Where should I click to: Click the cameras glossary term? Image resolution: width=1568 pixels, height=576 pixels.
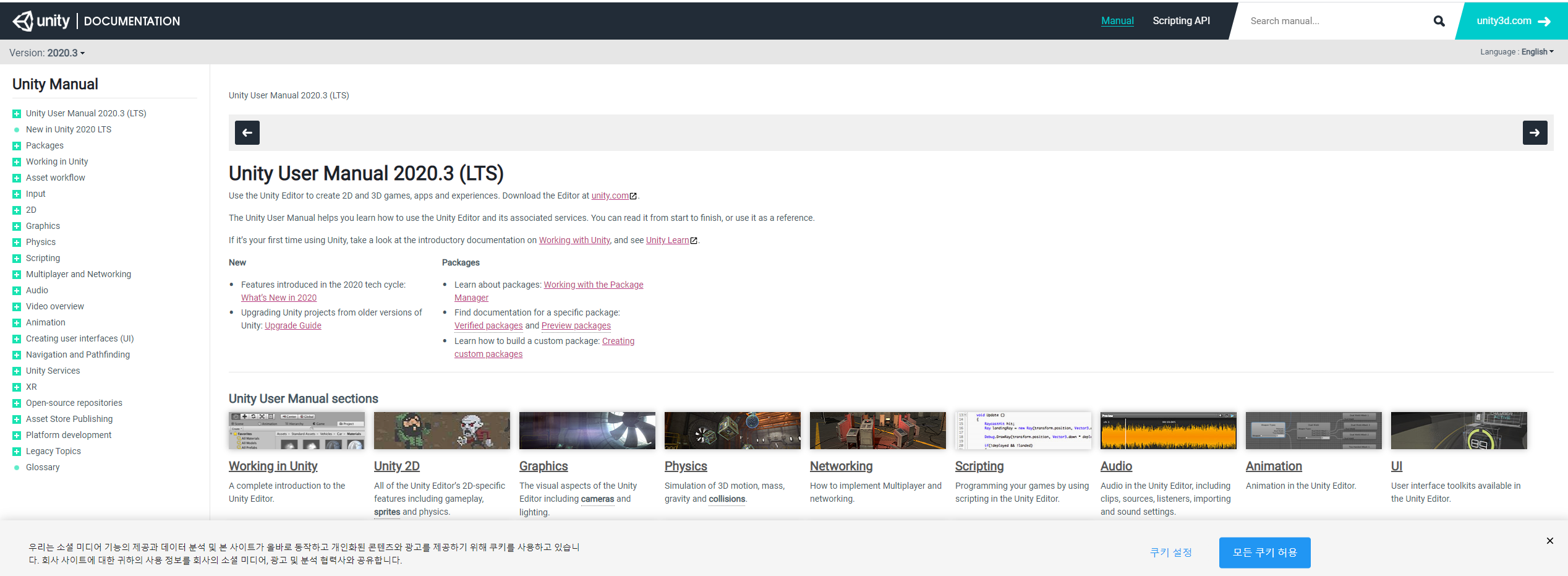[597, 499]
